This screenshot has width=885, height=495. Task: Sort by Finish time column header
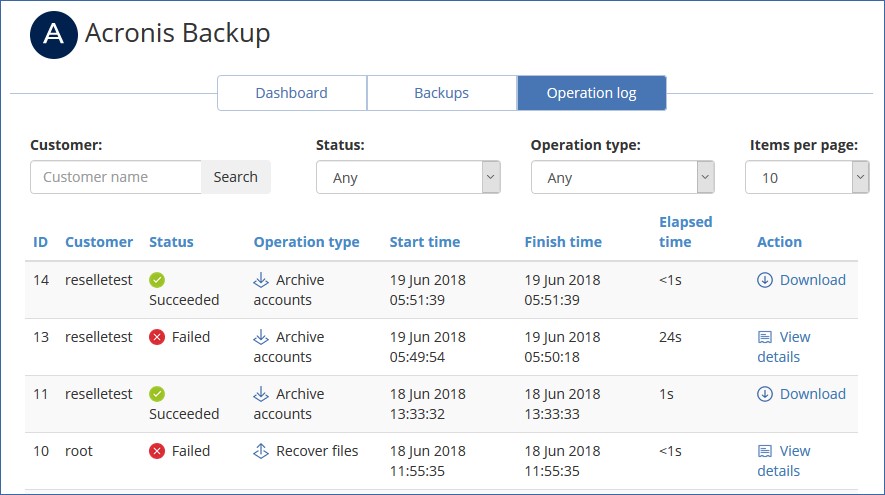point(563,242)
